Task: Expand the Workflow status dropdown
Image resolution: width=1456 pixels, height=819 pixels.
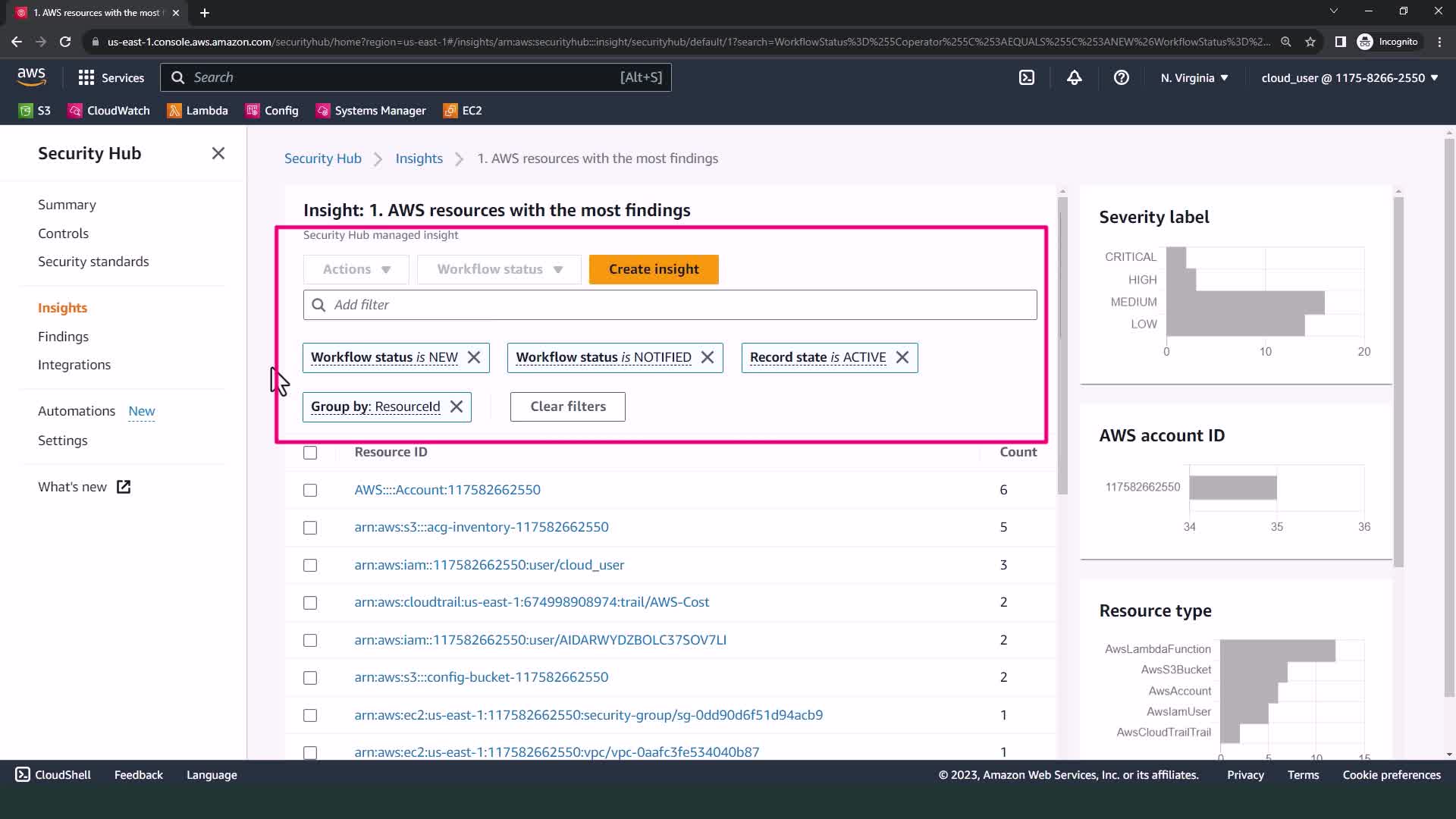Action: 499,269
